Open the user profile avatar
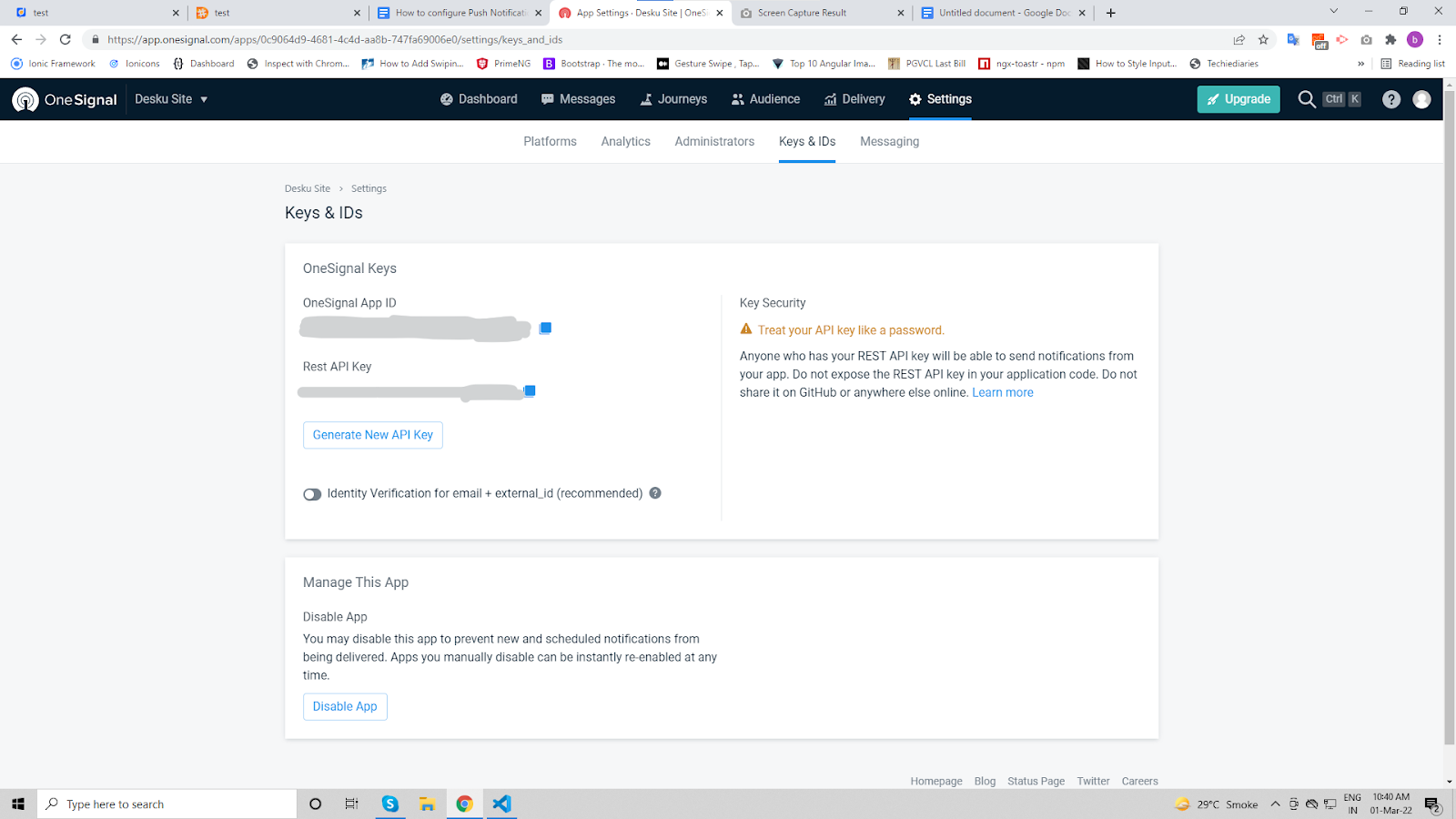Screen dimensions: 1456x819 pos(1421,99)
